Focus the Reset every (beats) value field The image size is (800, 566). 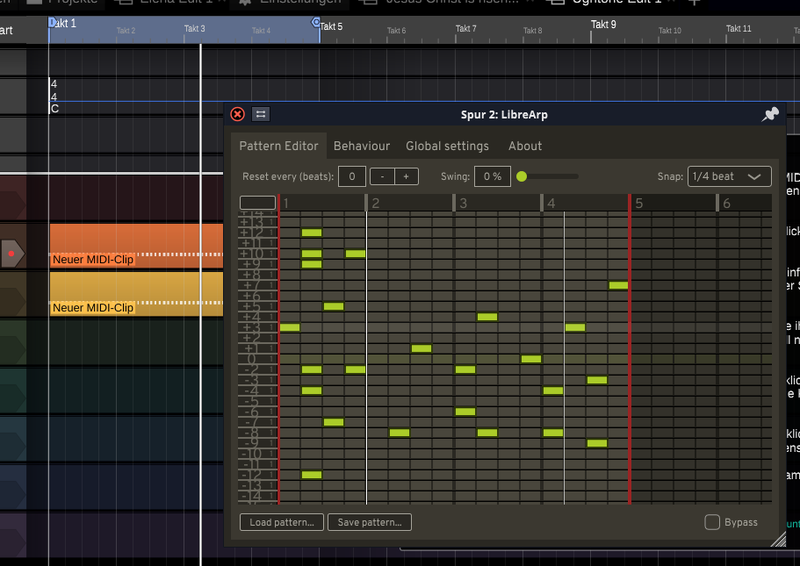click(352, 177)
